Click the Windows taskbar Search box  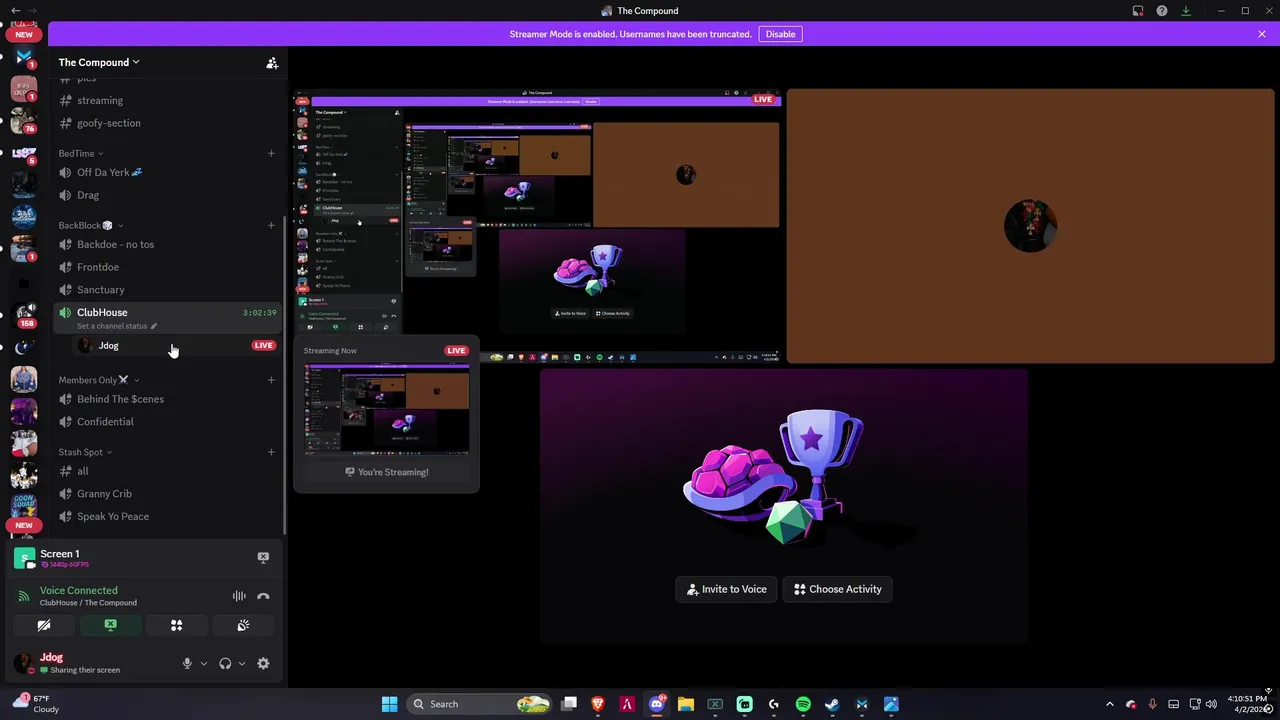(480, 704)
